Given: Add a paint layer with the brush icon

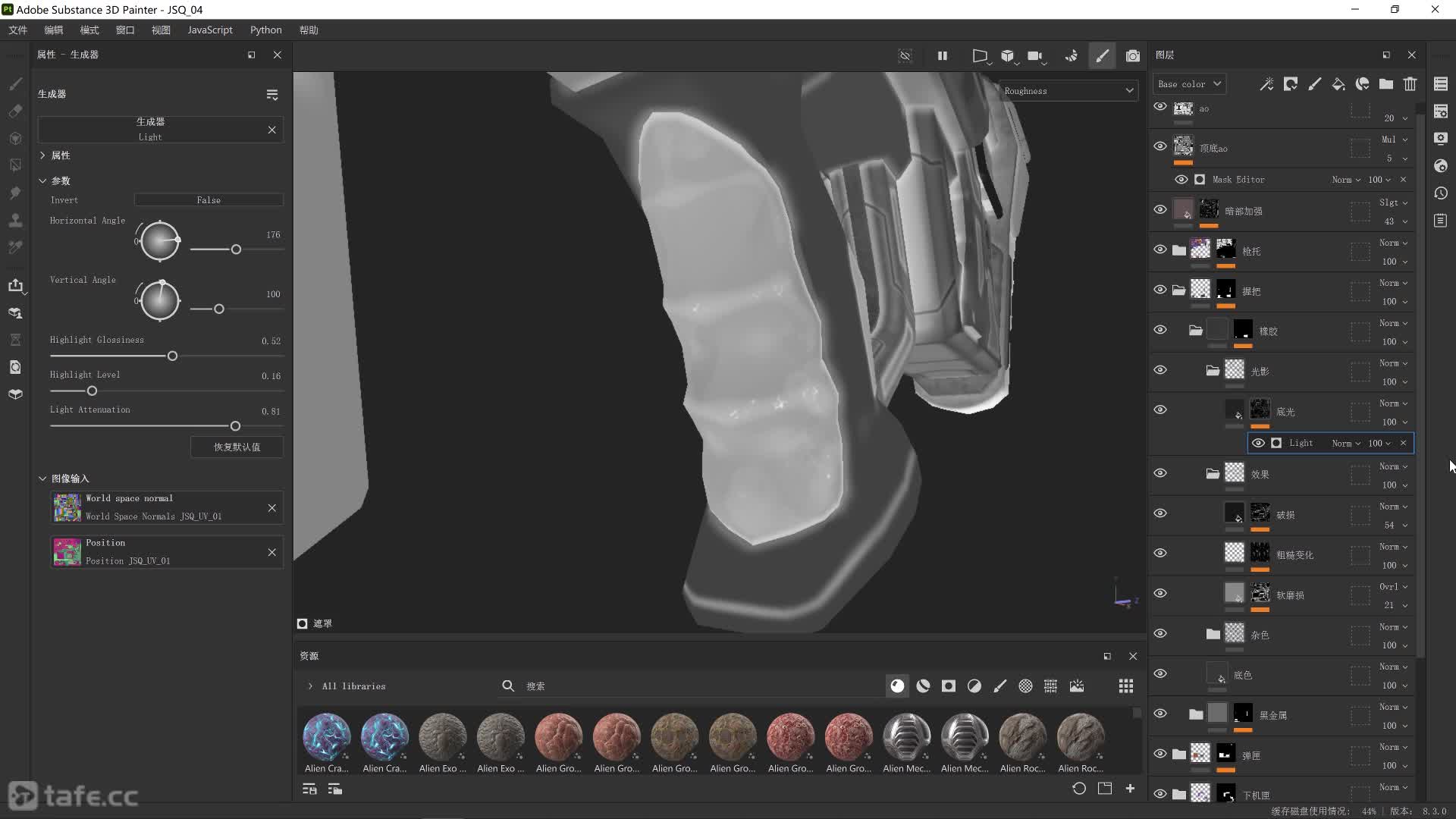Looking at the screenshot, I should [1315, 84].
